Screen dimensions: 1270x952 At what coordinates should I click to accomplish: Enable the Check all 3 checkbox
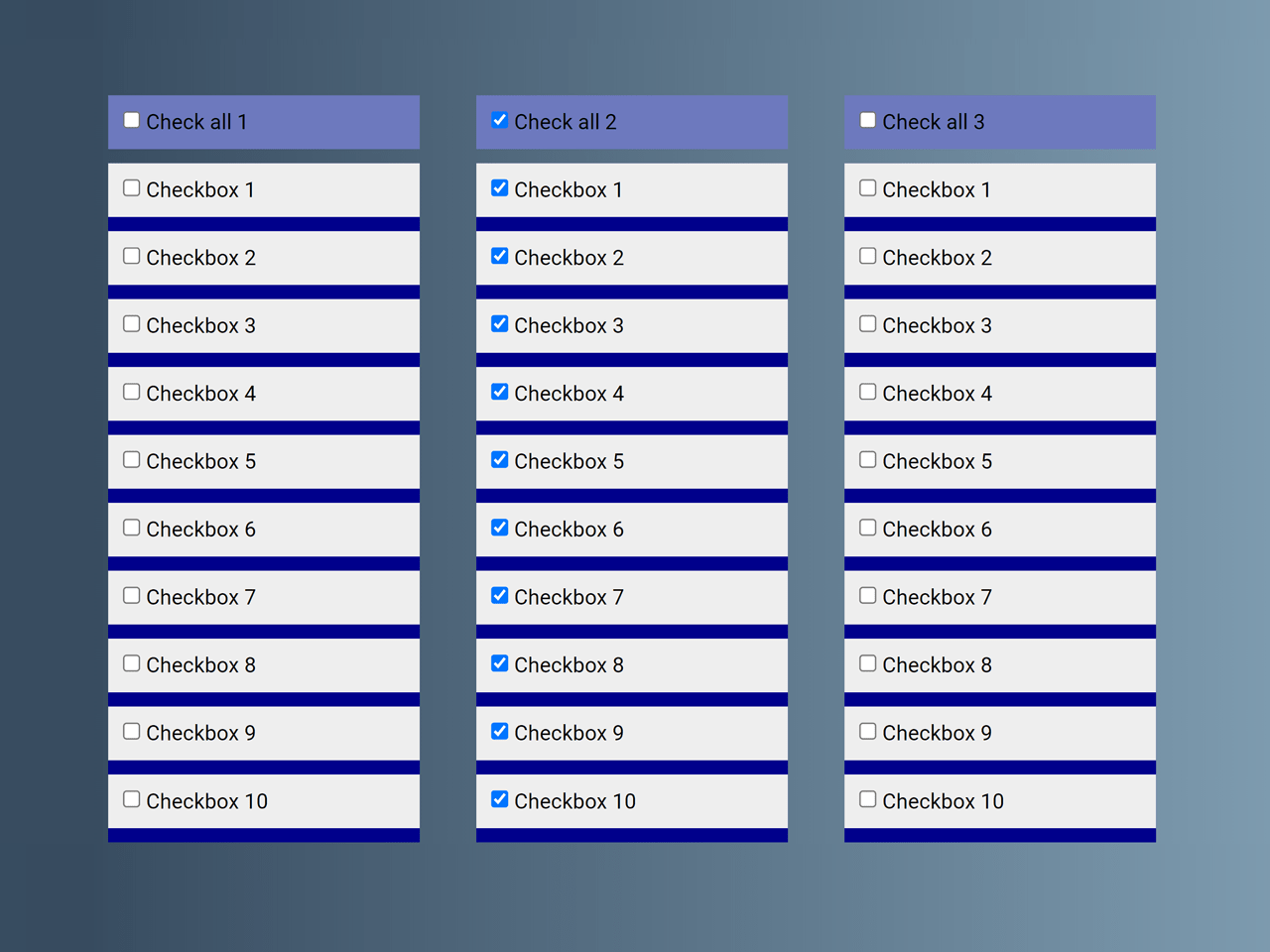867,119
